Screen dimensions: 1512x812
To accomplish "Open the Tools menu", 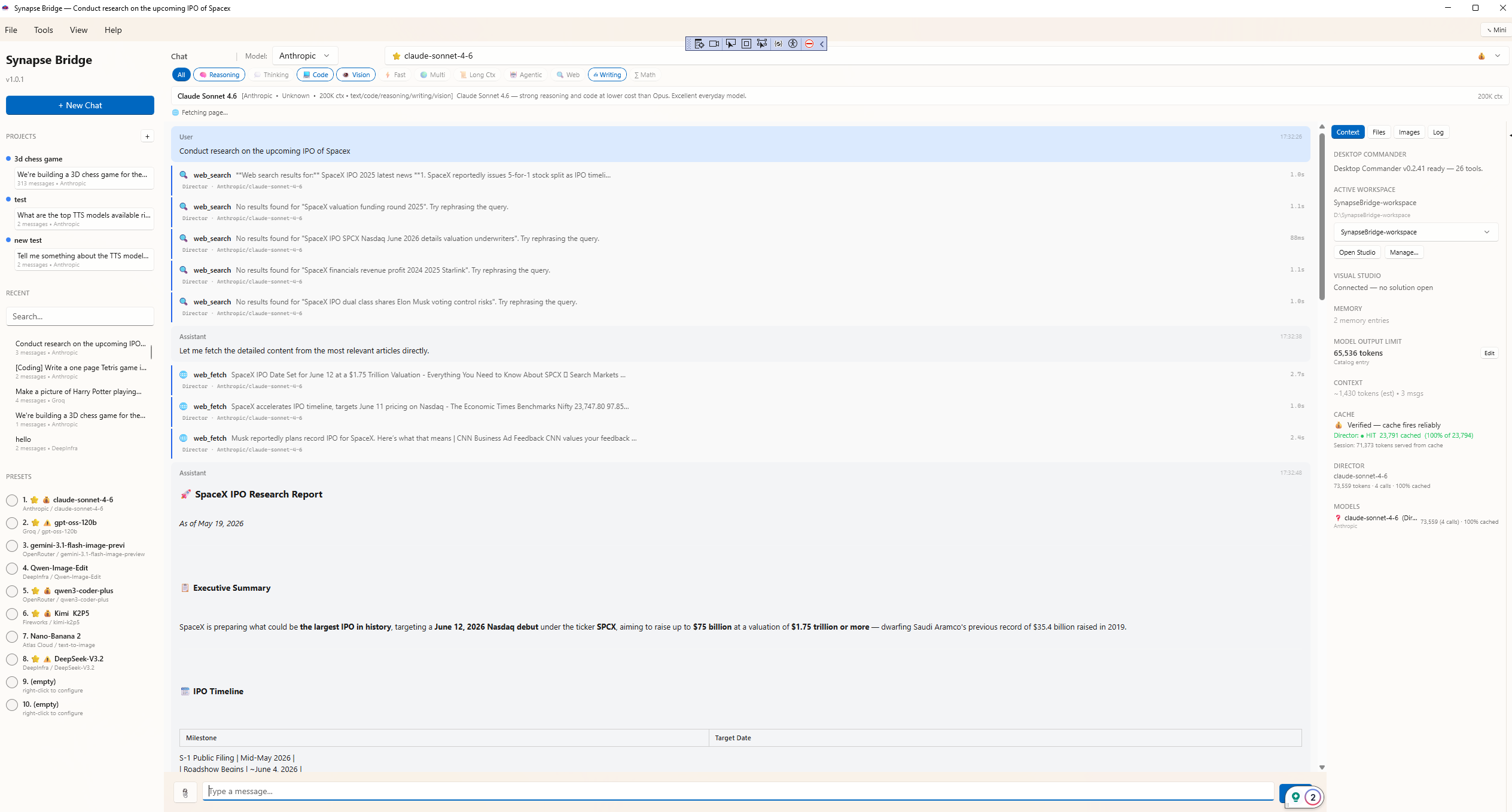I will 44,30.
